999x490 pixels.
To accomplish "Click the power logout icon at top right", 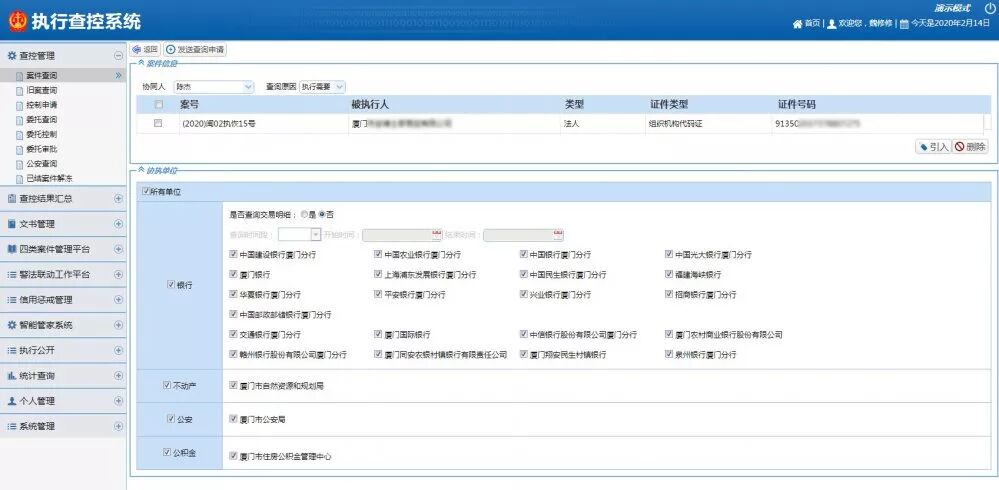I will [988, 8].
